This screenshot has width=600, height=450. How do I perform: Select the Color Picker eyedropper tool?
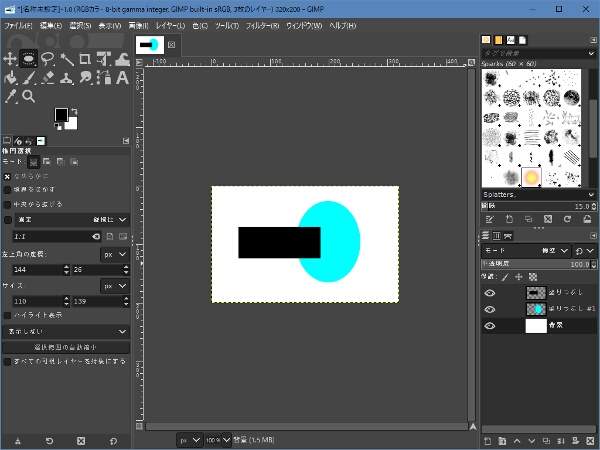10,97
